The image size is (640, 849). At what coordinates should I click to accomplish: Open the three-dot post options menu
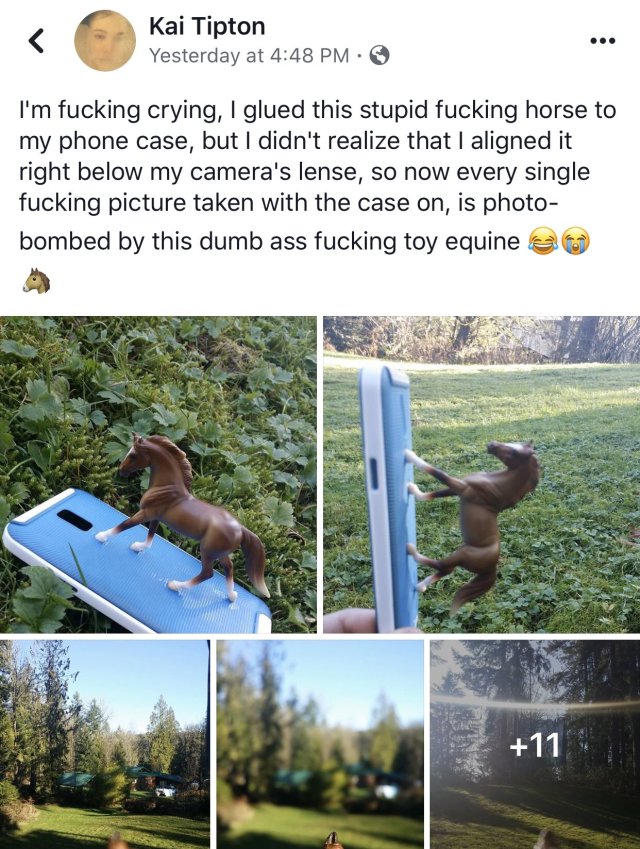tap(603, 41)
